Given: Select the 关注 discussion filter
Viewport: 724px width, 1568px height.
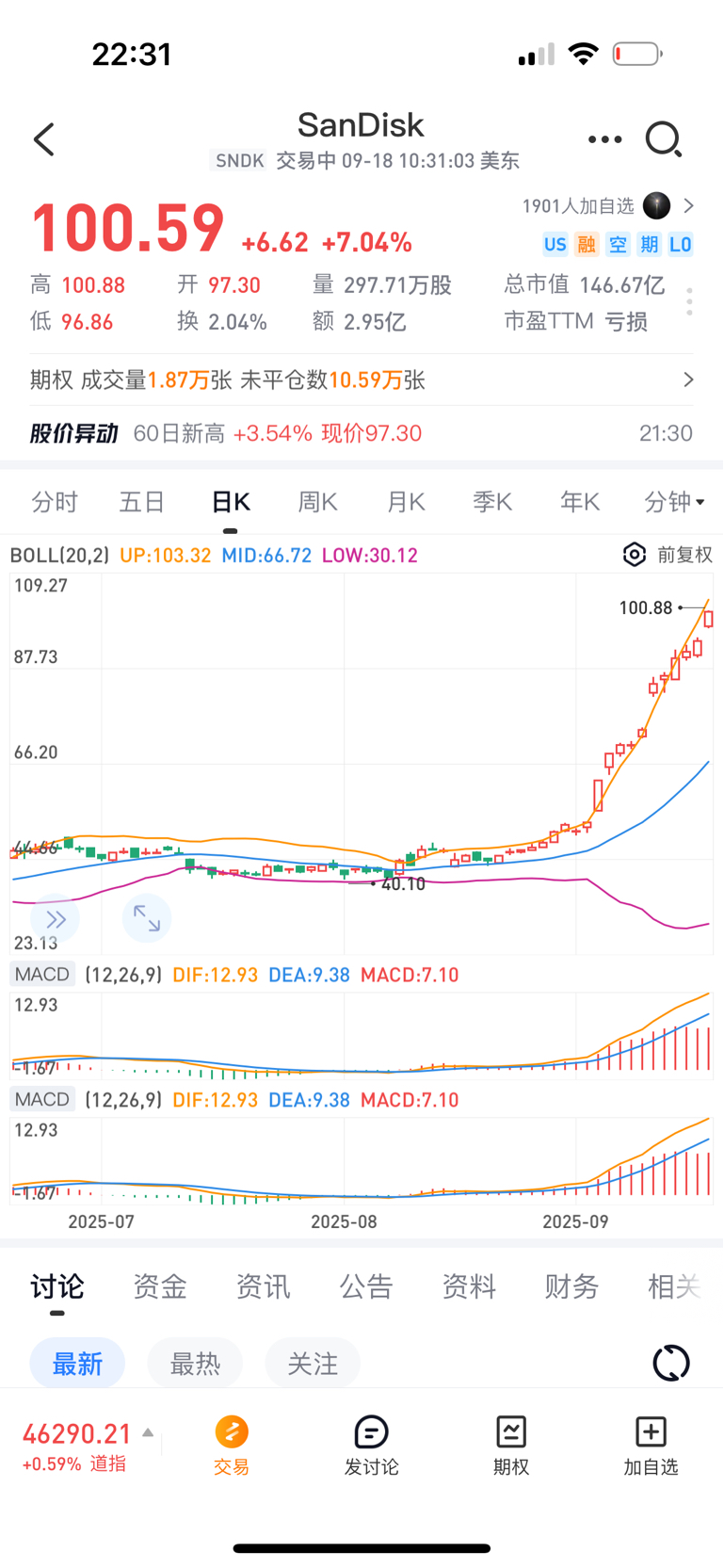Looking at the screenshot, I should (313, 1364).
